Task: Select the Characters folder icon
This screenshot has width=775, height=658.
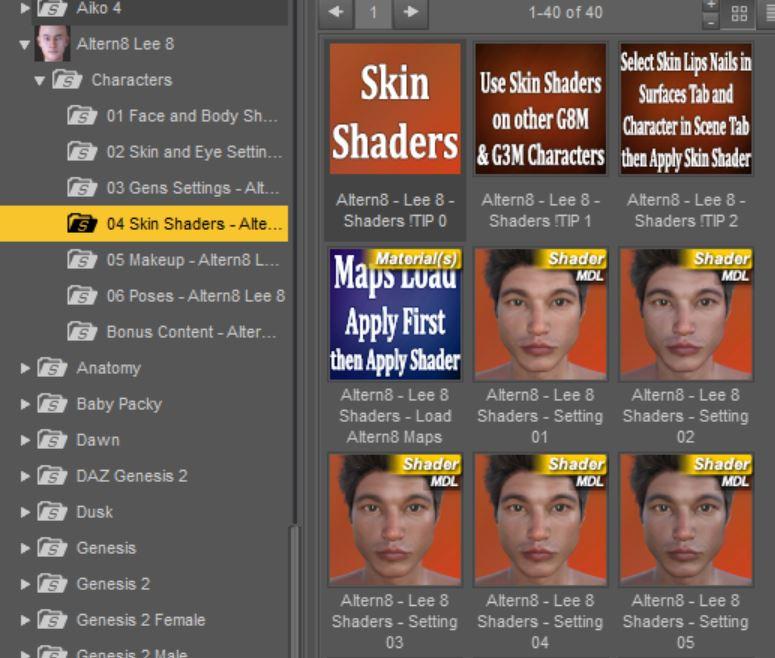Action: (67, 80)
